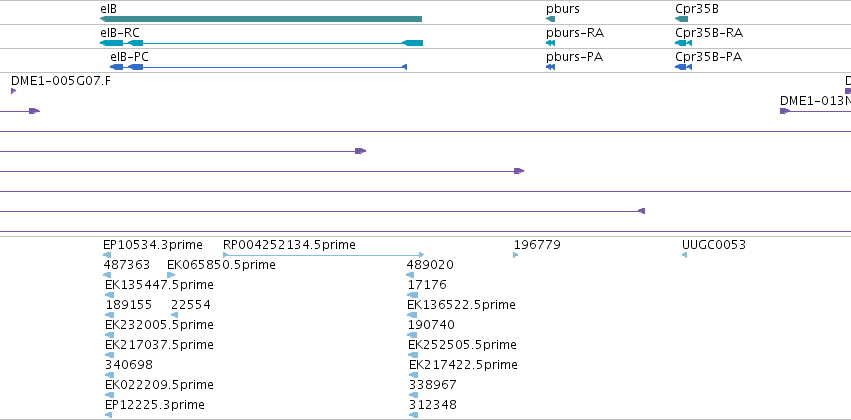Select the DME1-013N clone end marker
Screen dimensions: 851x420
click(785, 111)
